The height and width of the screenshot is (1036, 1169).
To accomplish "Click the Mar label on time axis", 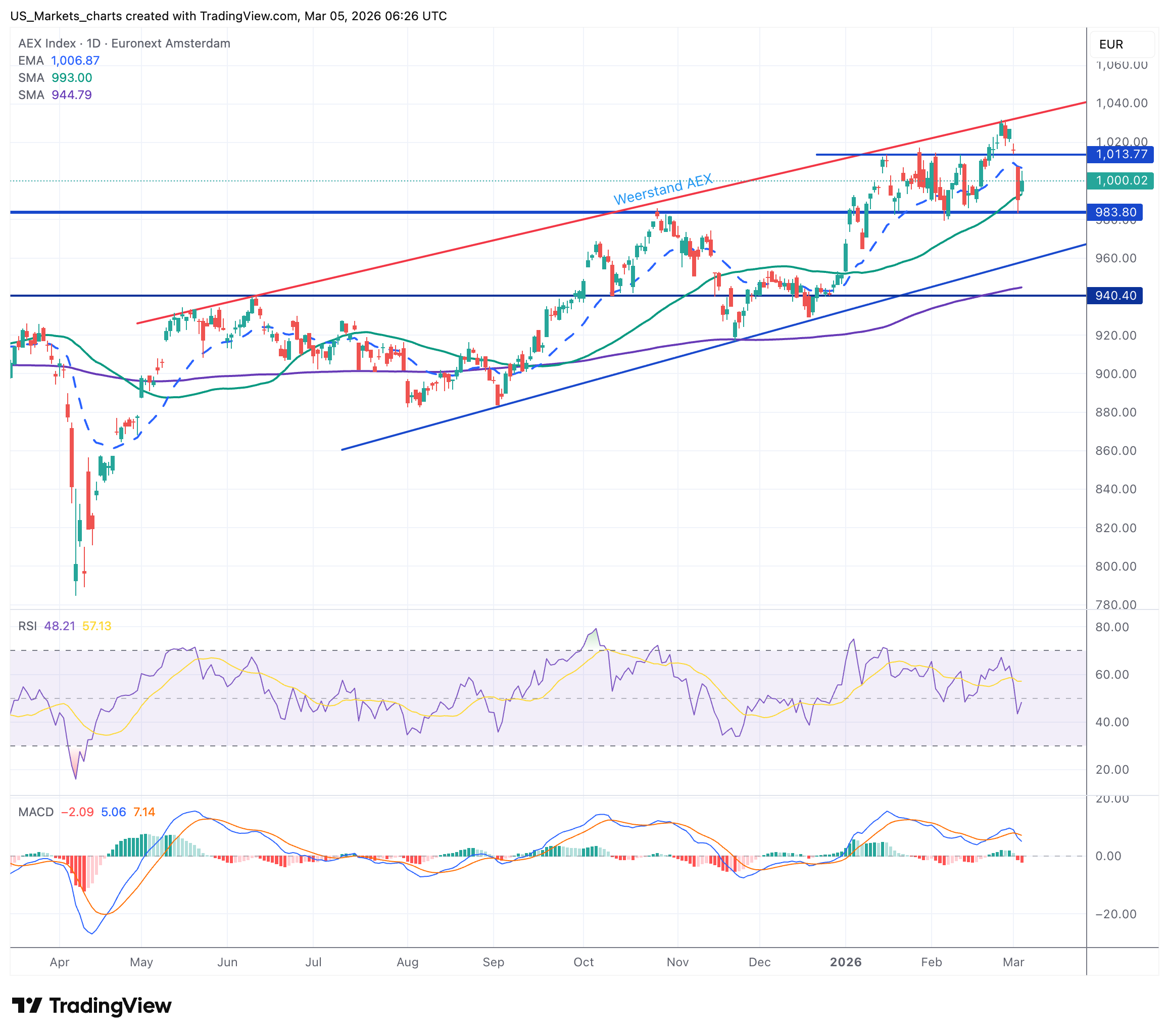I will pos(1013,962).
